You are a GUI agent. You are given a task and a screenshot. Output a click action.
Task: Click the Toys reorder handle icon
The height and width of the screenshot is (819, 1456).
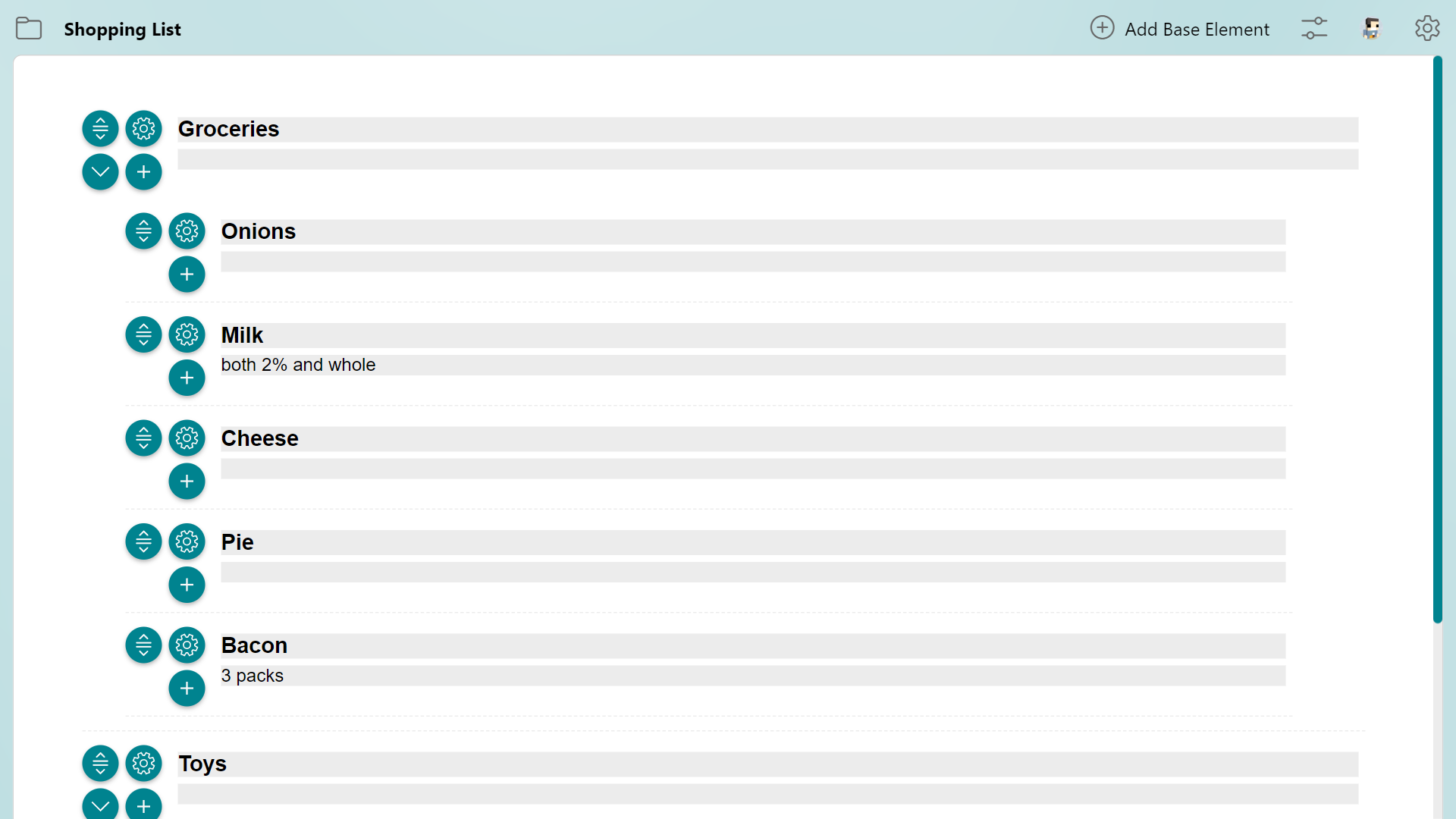click(x=100, y=764)
